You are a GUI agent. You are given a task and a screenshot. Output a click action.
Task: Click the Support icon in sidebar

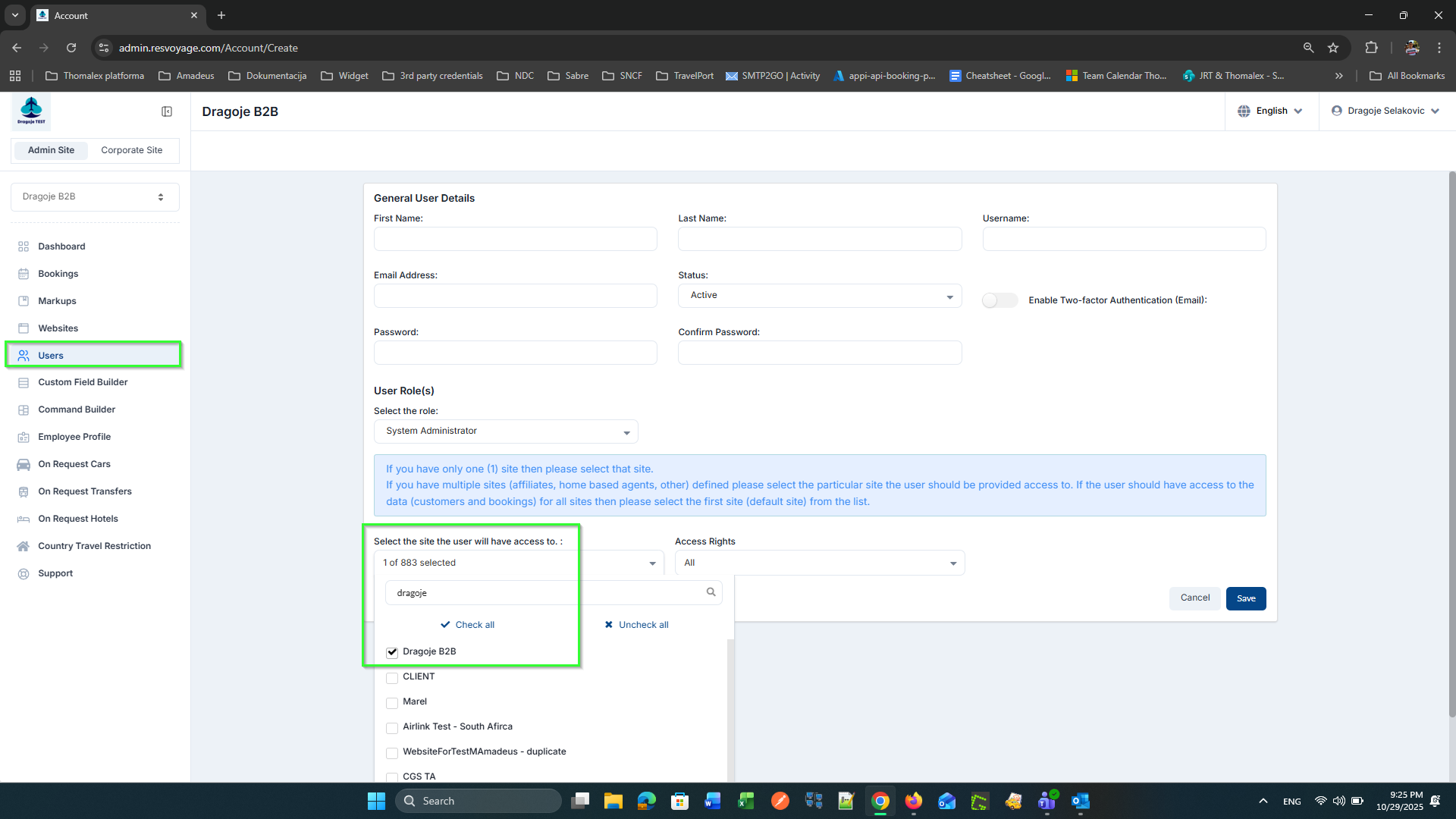tap(24, 573)
